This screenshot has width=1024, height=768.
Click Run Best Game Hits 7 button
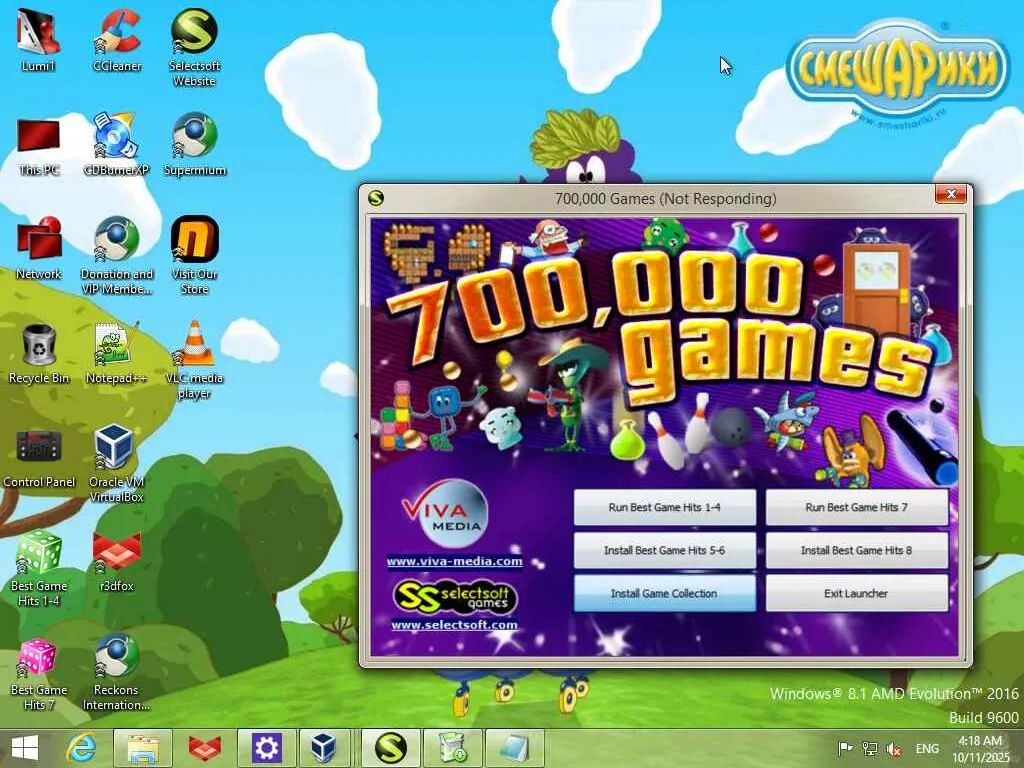click(856, 507)
